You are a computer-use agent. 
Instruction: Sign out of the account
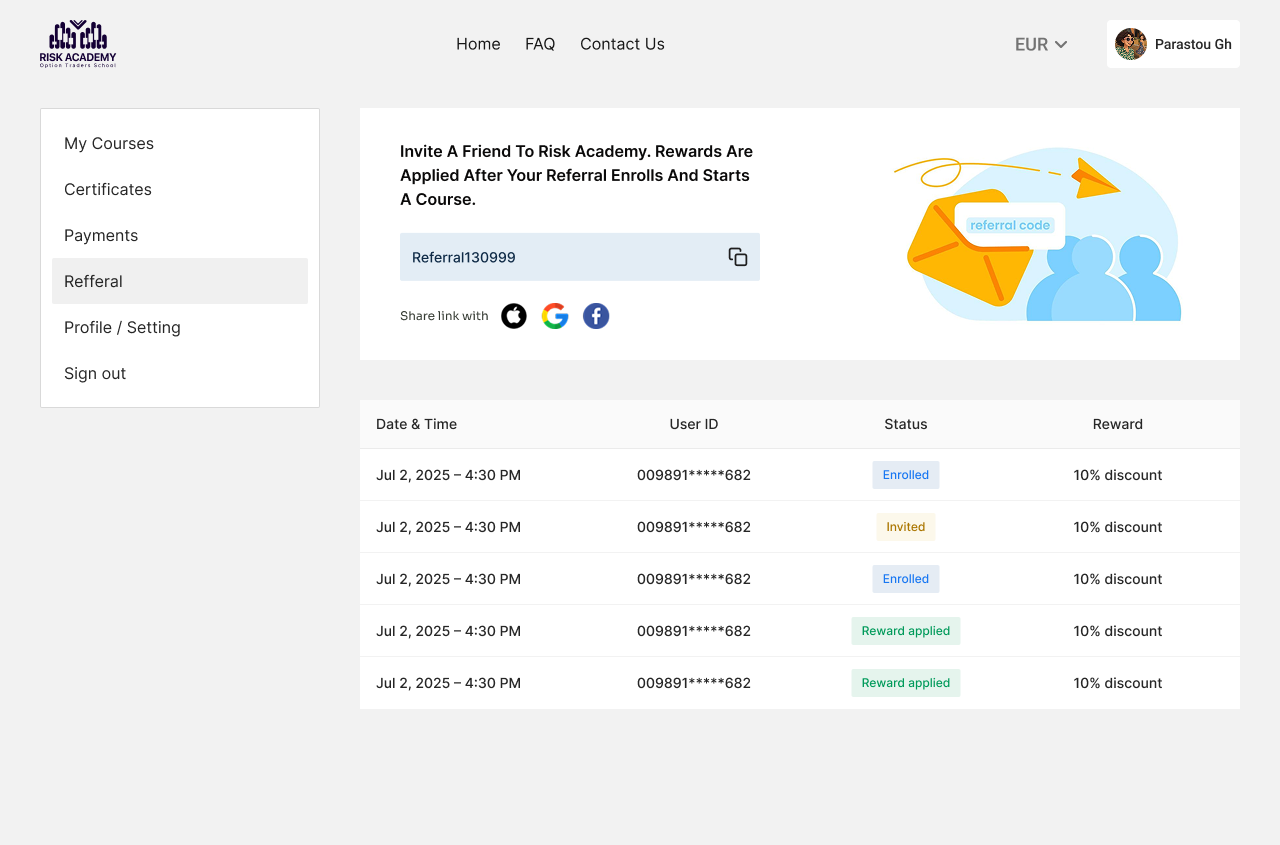(95, 373)
